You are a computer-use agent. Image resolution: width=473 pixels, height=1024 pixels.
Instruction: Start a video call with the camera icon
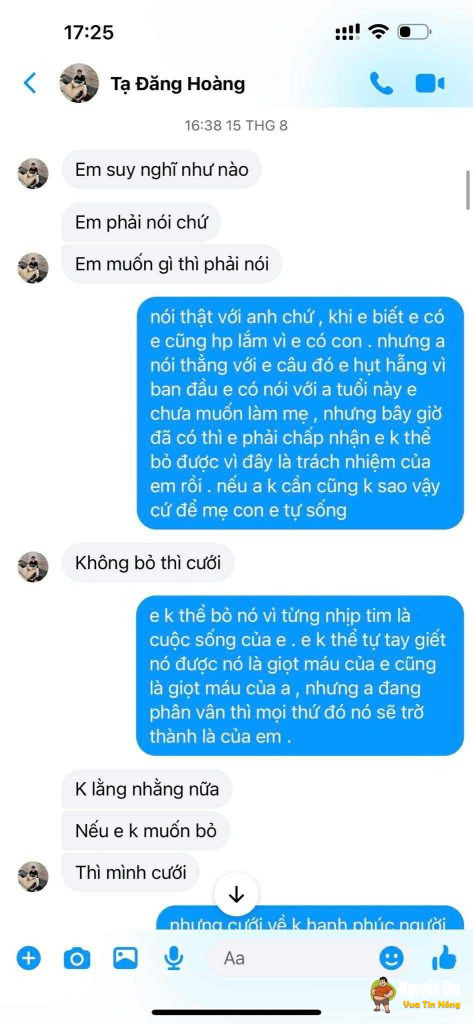point(430,84)
